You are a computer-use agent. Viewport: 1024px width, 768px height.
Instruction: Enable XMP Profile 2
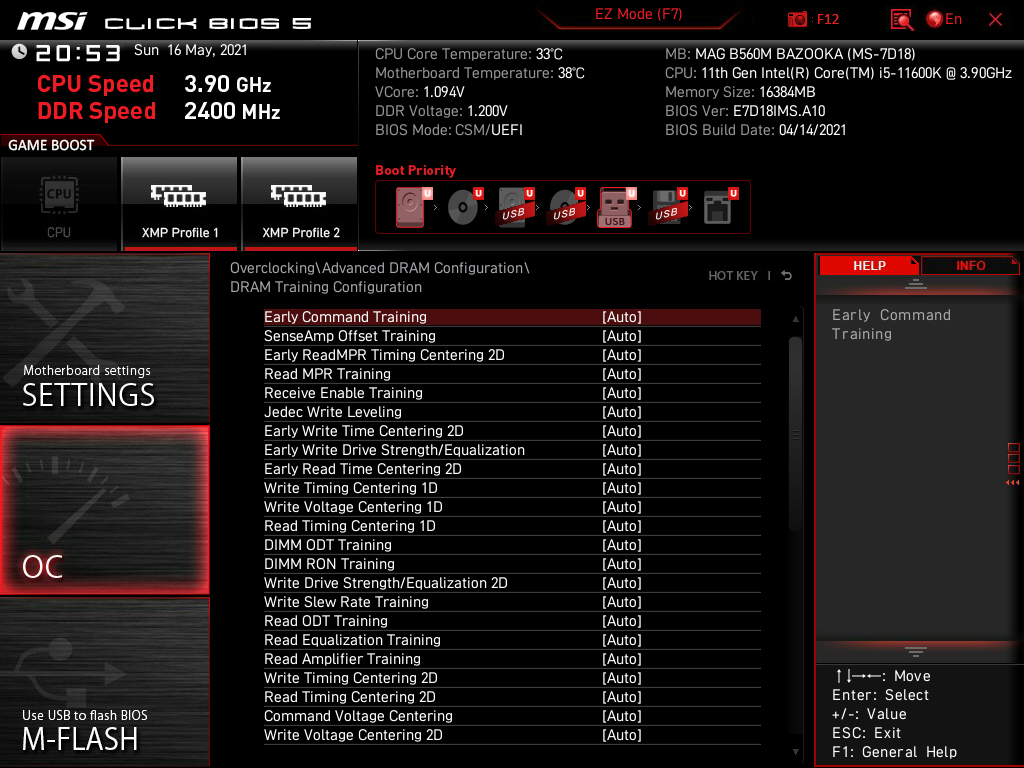point(300,204)
